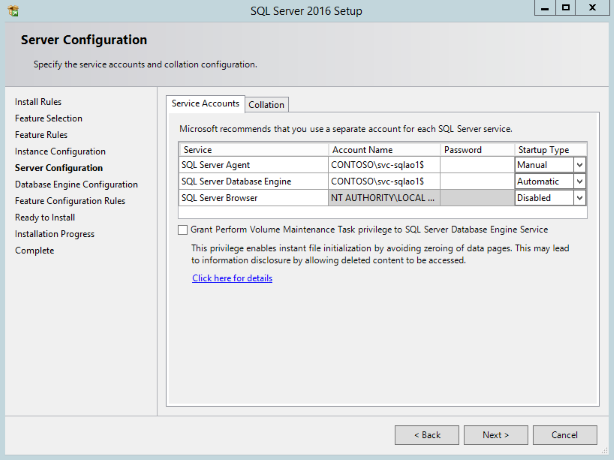This screenshot has width=614, height=460.
Task: Click the SQL Server Database Engine password field
Action: (x=477, y=181)
